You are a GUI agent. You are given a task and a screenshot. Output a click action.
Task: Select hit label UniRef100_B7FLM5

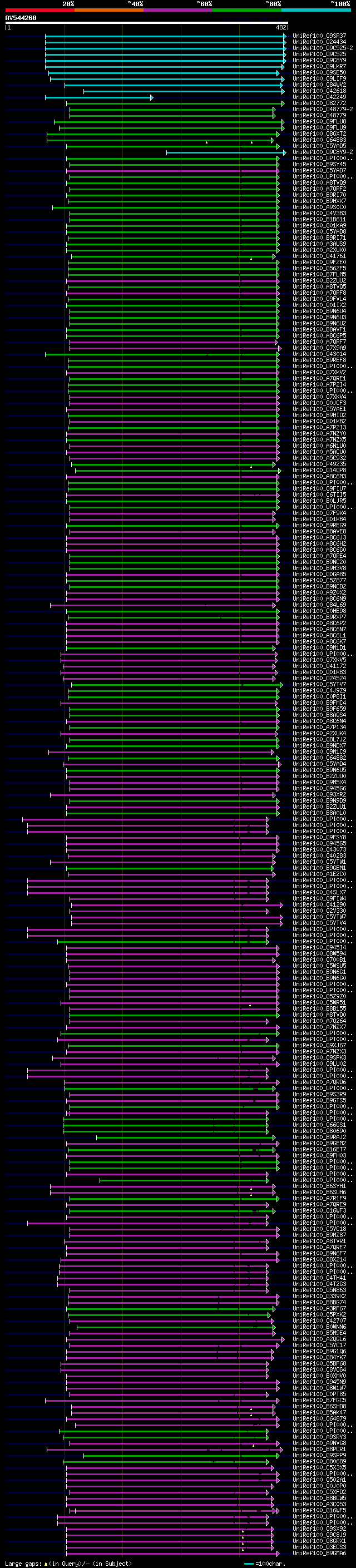319,275
